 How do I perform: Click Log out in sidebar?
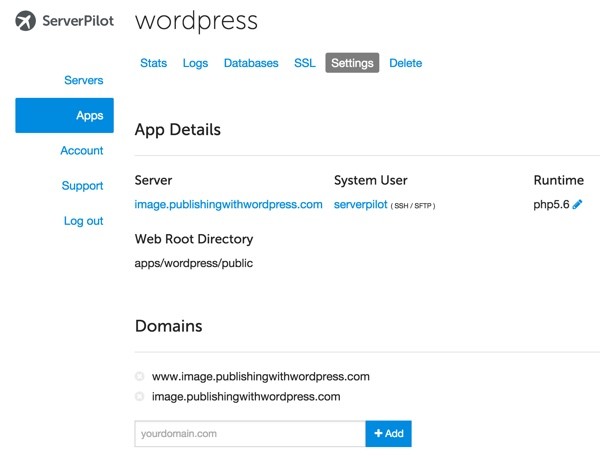[83, 221]
